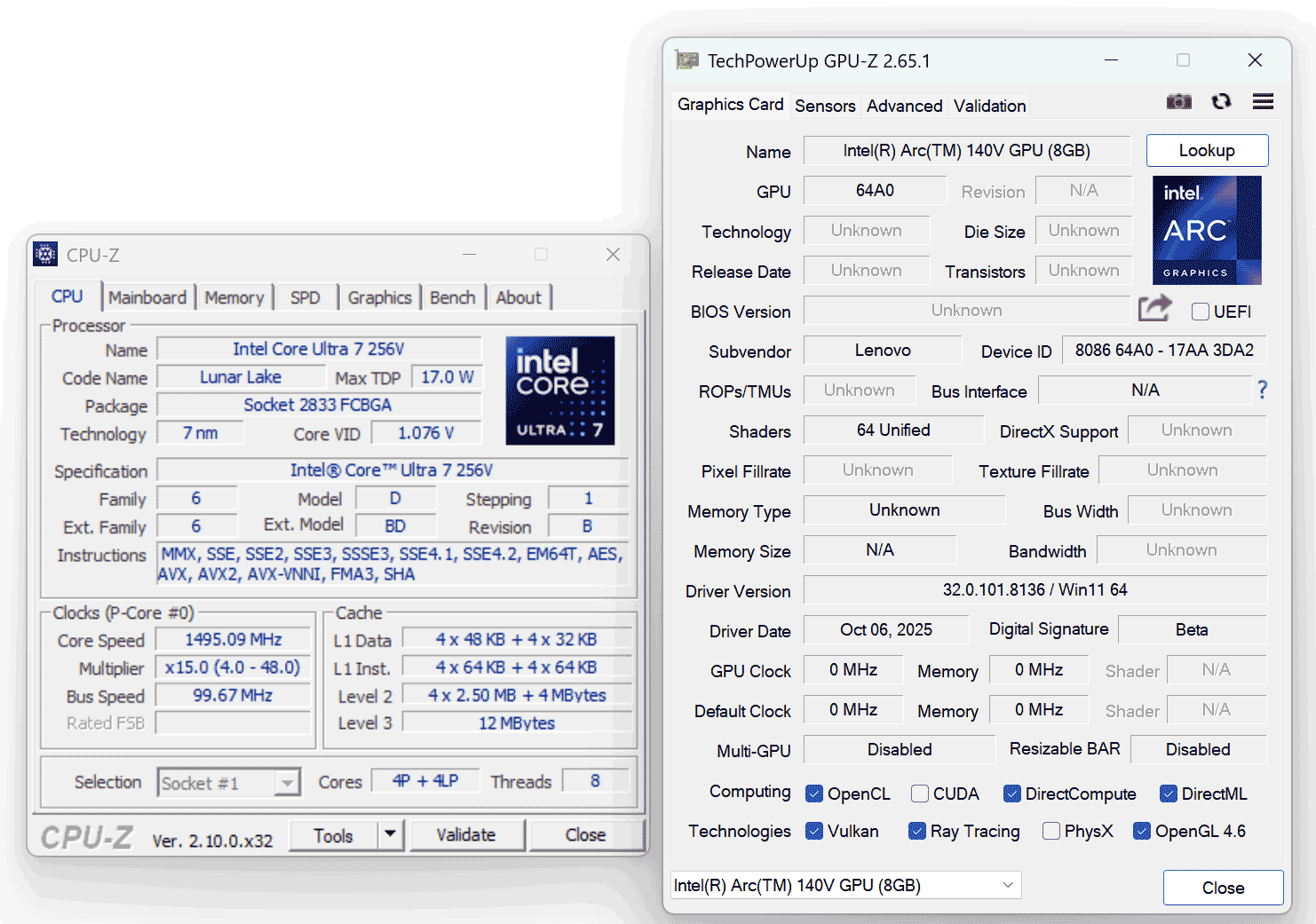The height and width of the screenshot is (924, 1316).
Task: Switch to the Sensors tab
Action: pos(824,106)
